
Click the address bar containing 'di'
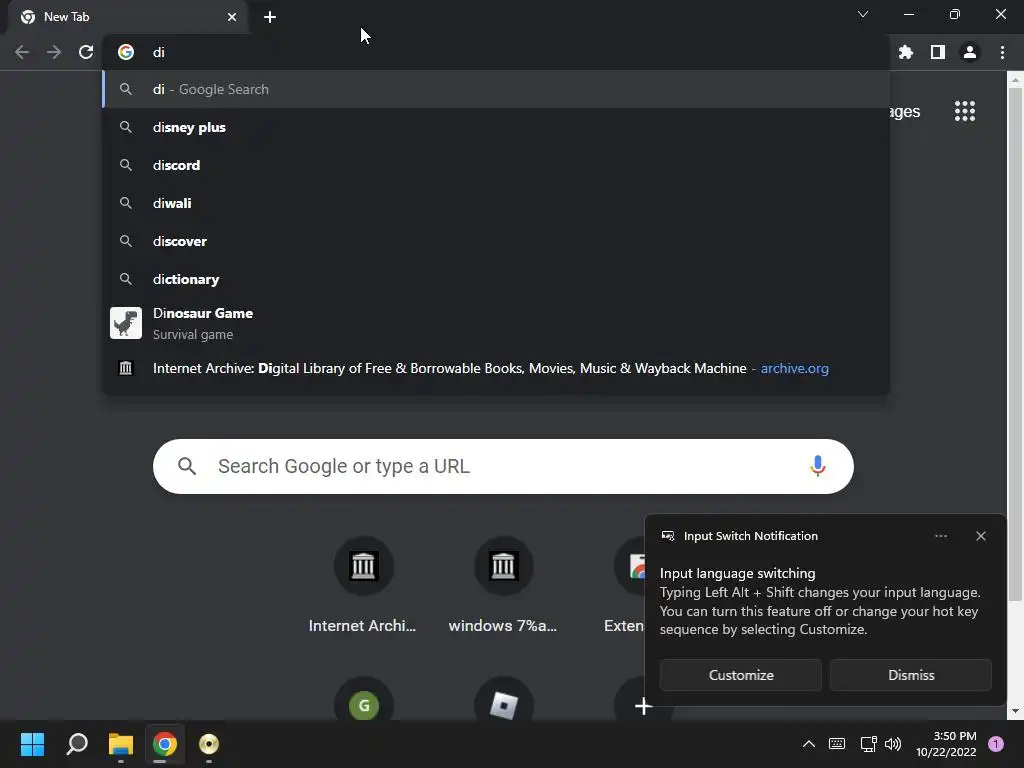[496, 52]
